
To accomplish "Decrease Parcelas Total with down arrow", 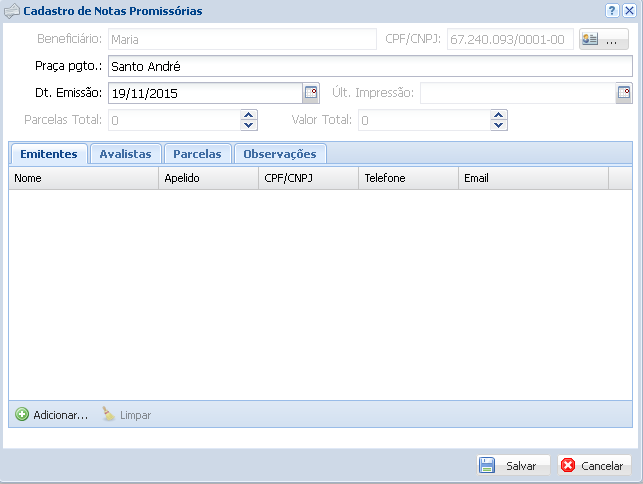I will 249,125.
